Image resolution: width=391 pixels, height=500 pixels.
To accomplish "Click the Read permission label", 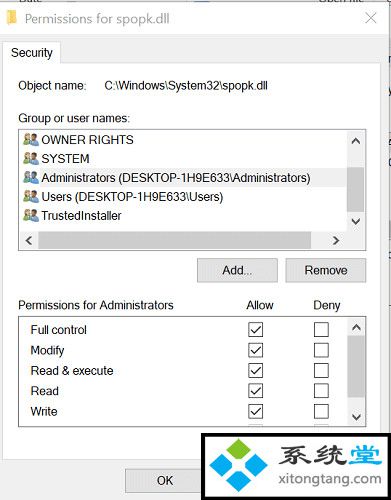I will [x=45, y=391].
